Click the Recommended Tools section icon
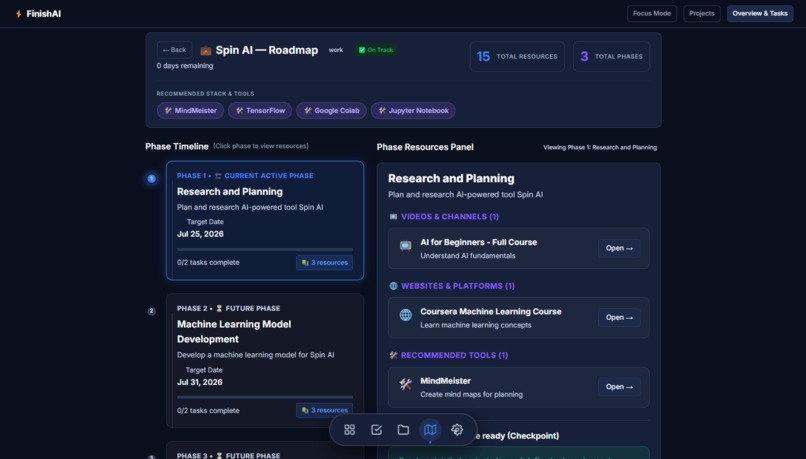Screen dimensions: 806x459 pyautogui.click(x=393, y=355)
